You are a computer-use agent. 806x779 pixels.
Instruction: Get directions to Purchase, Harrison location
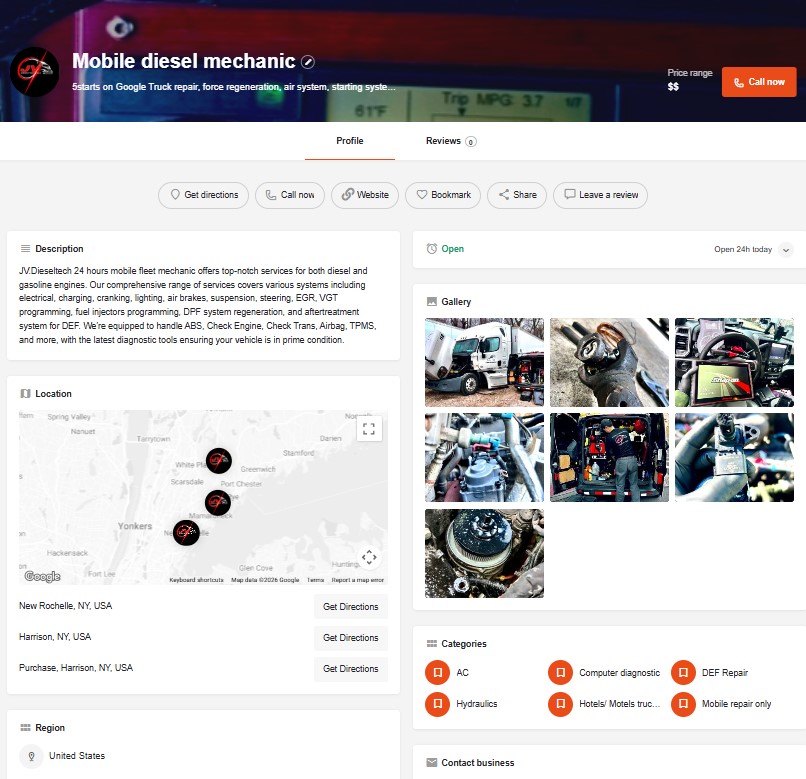click(350, 669)
